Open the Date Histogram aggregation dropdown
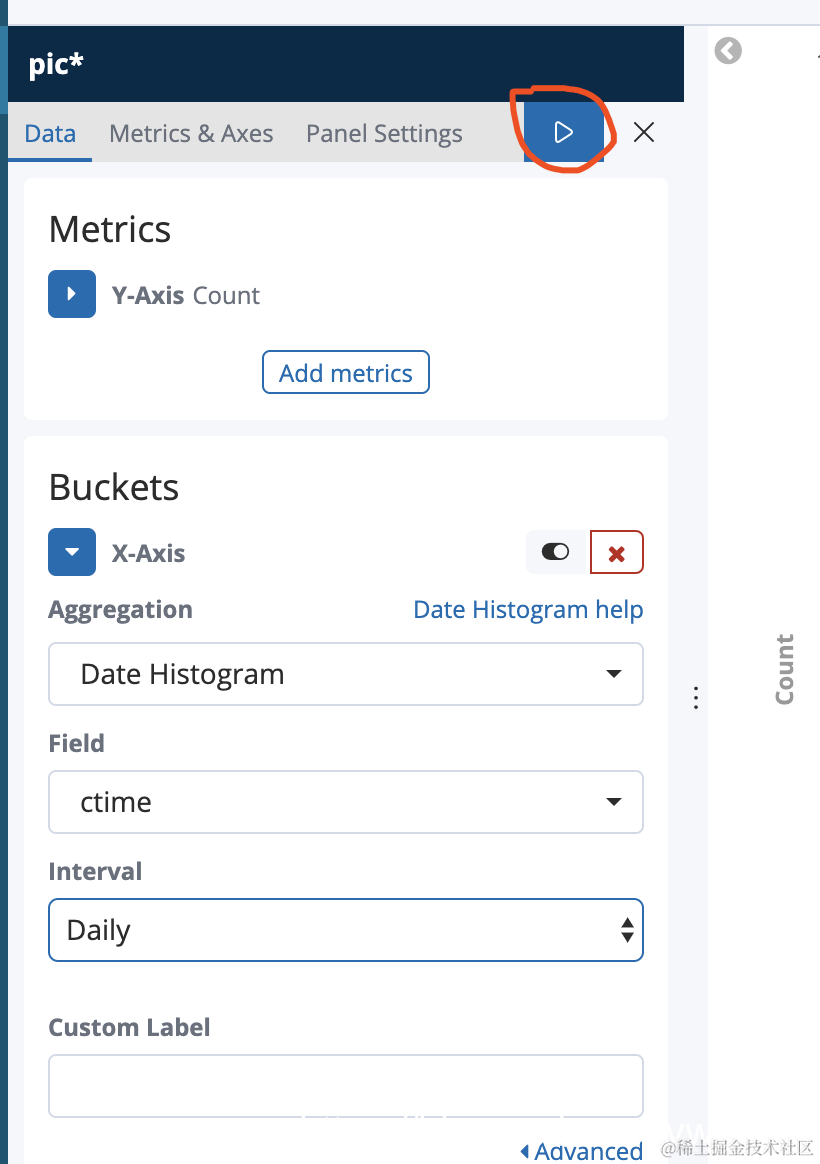This screenshot has height=1164, width=820. (346, 674)
